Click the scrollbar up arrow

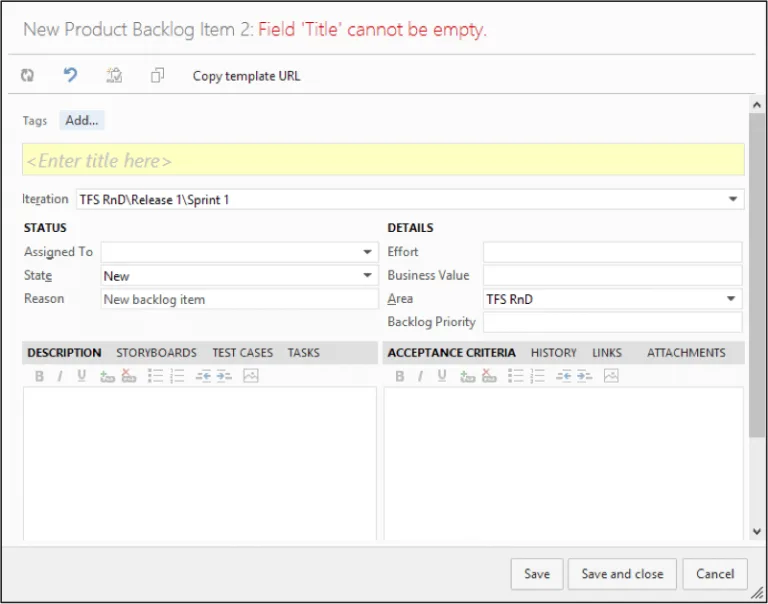point(756,104)
